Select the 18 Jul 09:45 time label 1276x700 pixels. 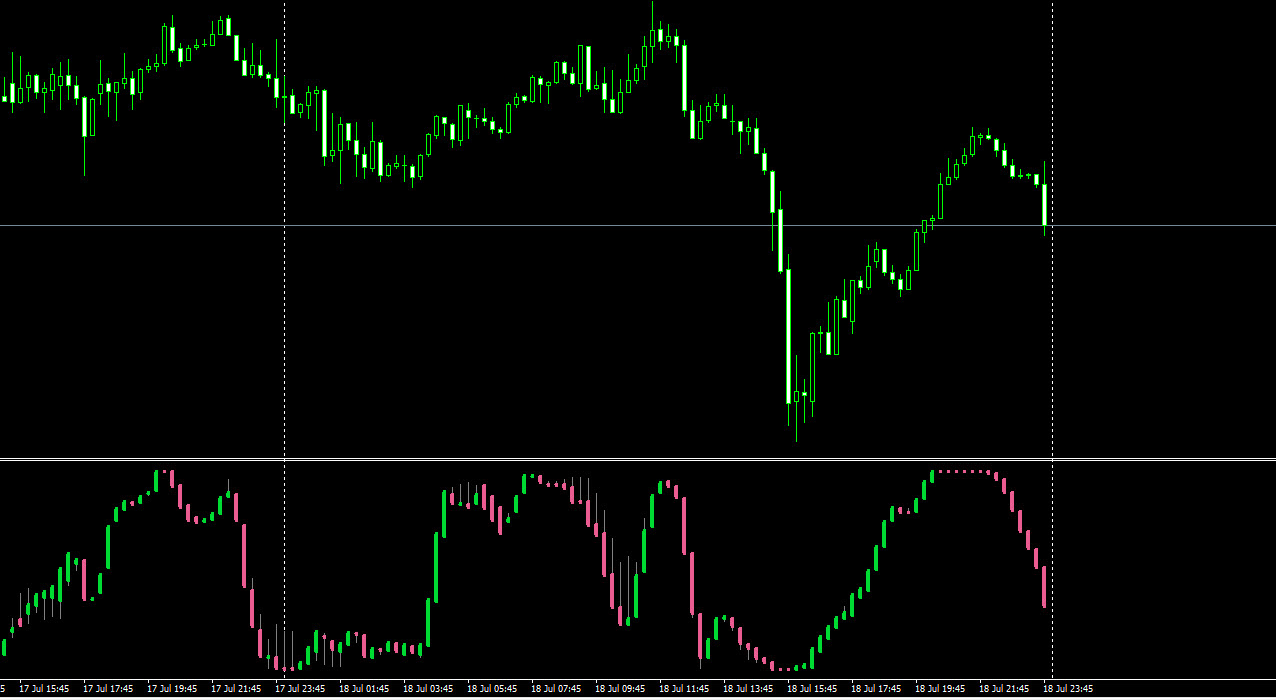click(x=620, y=689)
